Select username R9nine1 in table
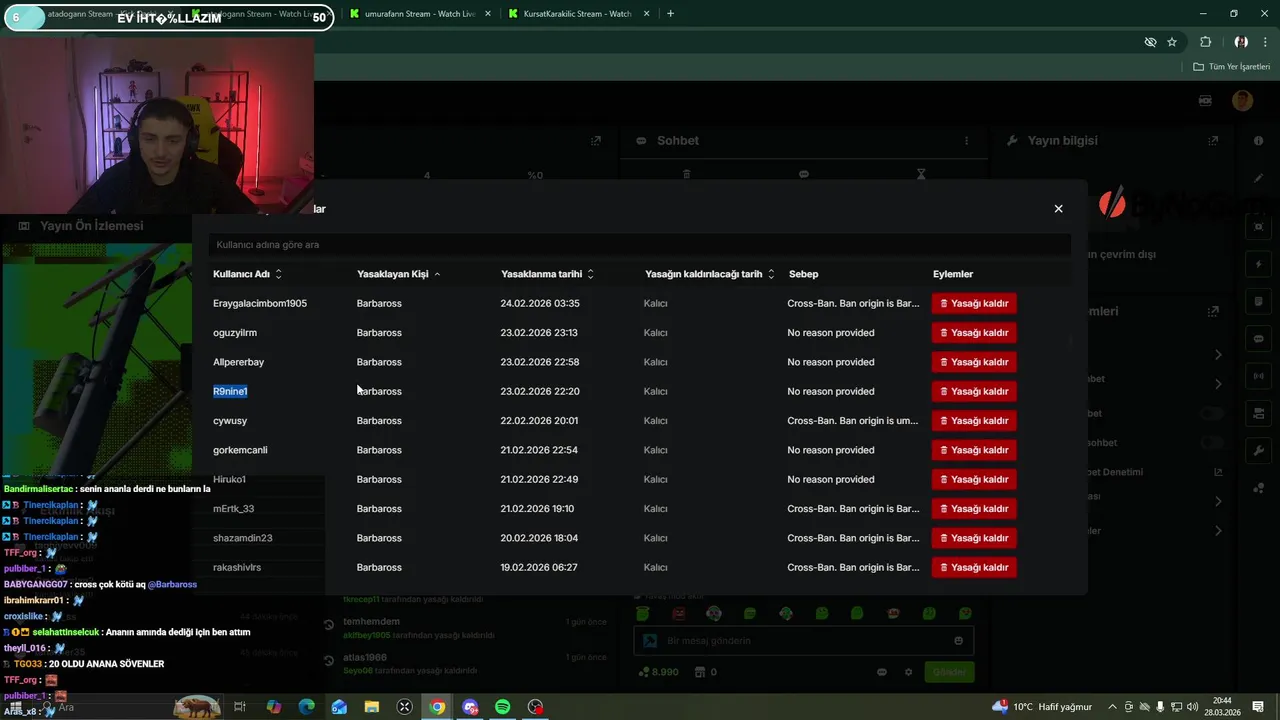Viewport: 1280px width, 720px height. tap(230, 391)
